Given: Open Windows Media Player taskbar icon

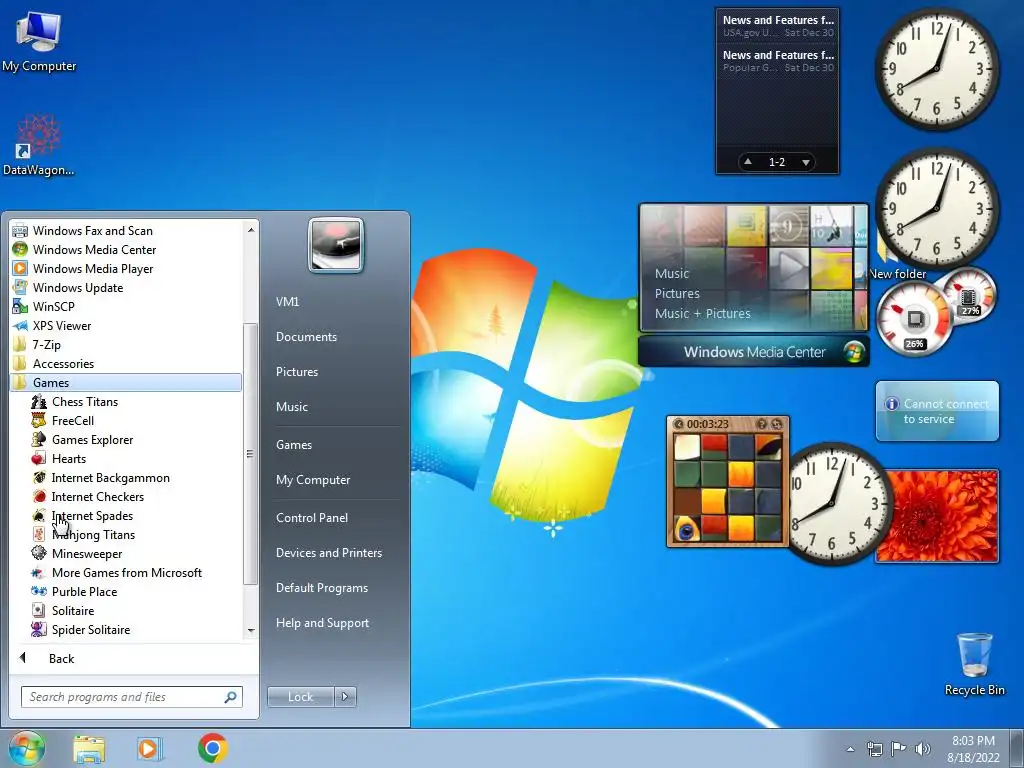Looking at the screenshot, I should tap(150, 748).
